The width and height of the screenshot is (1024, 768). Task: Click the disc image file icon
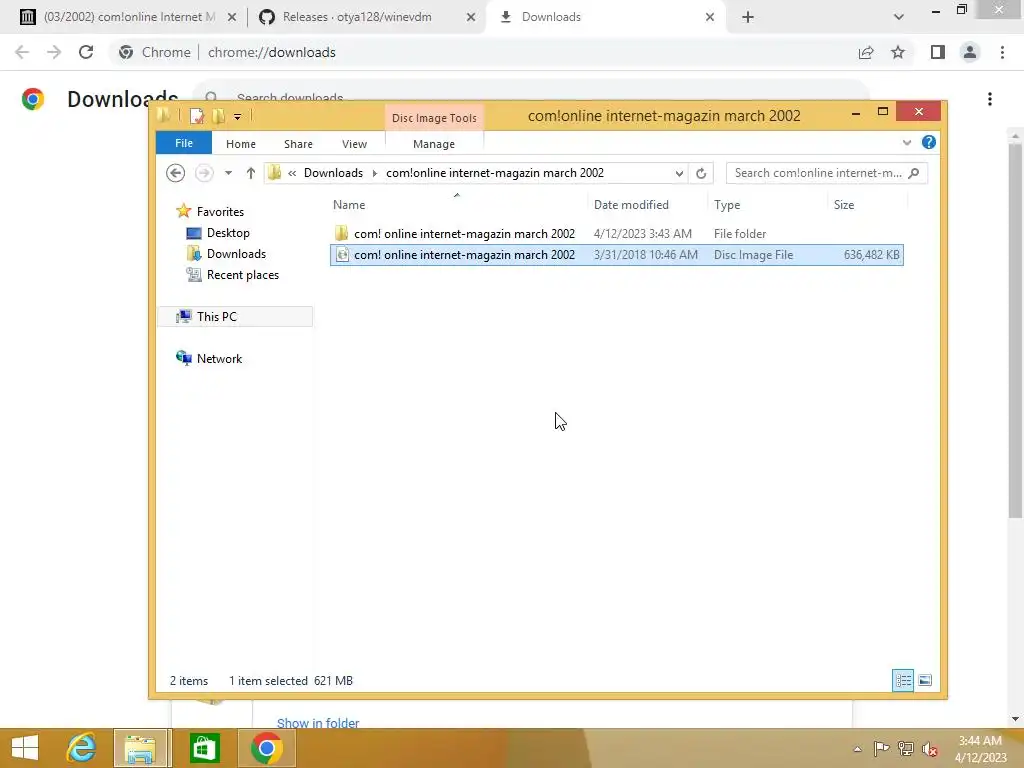(342, 255)
